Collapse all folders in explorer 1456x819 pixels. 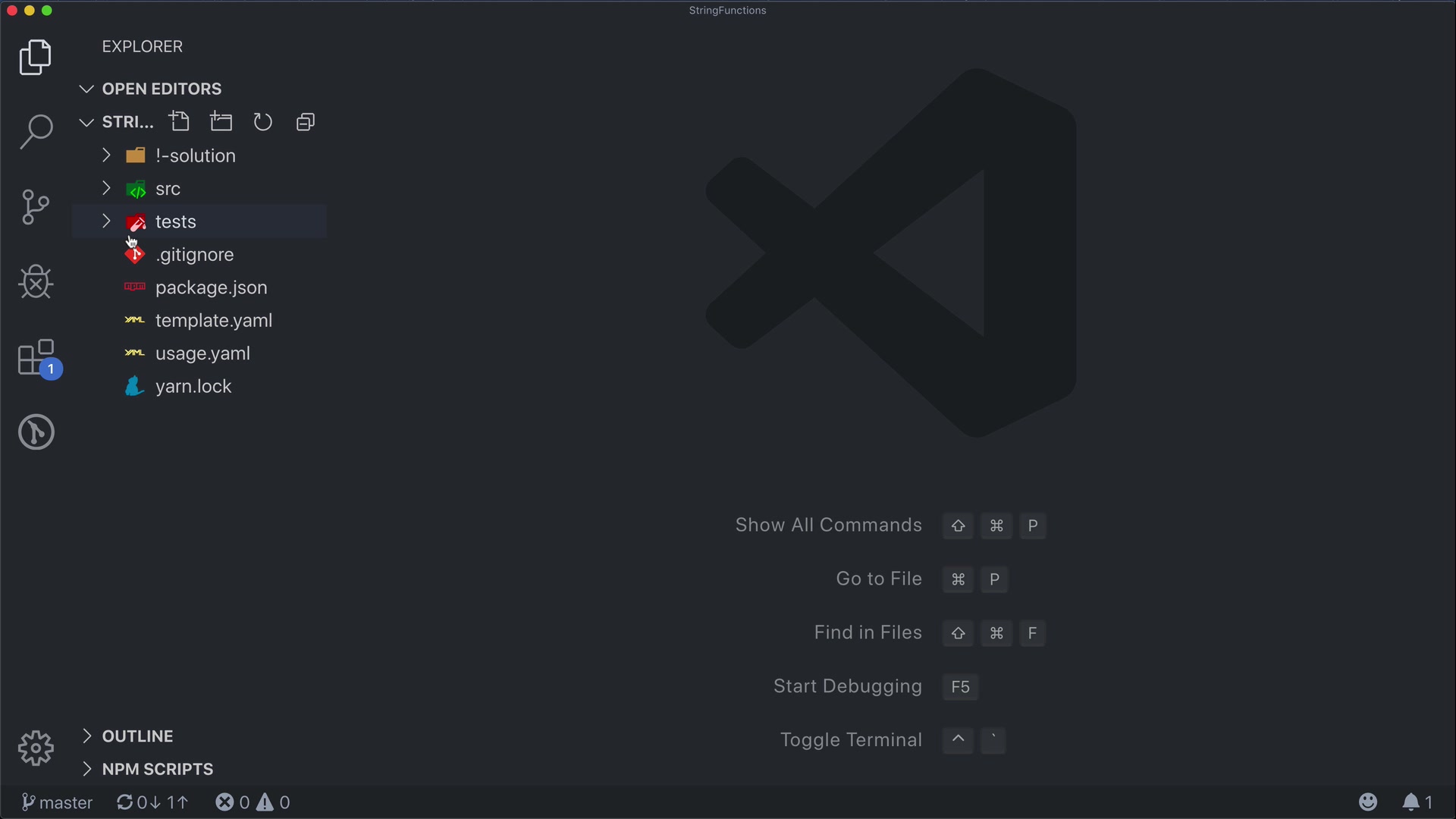click(306, 122)
